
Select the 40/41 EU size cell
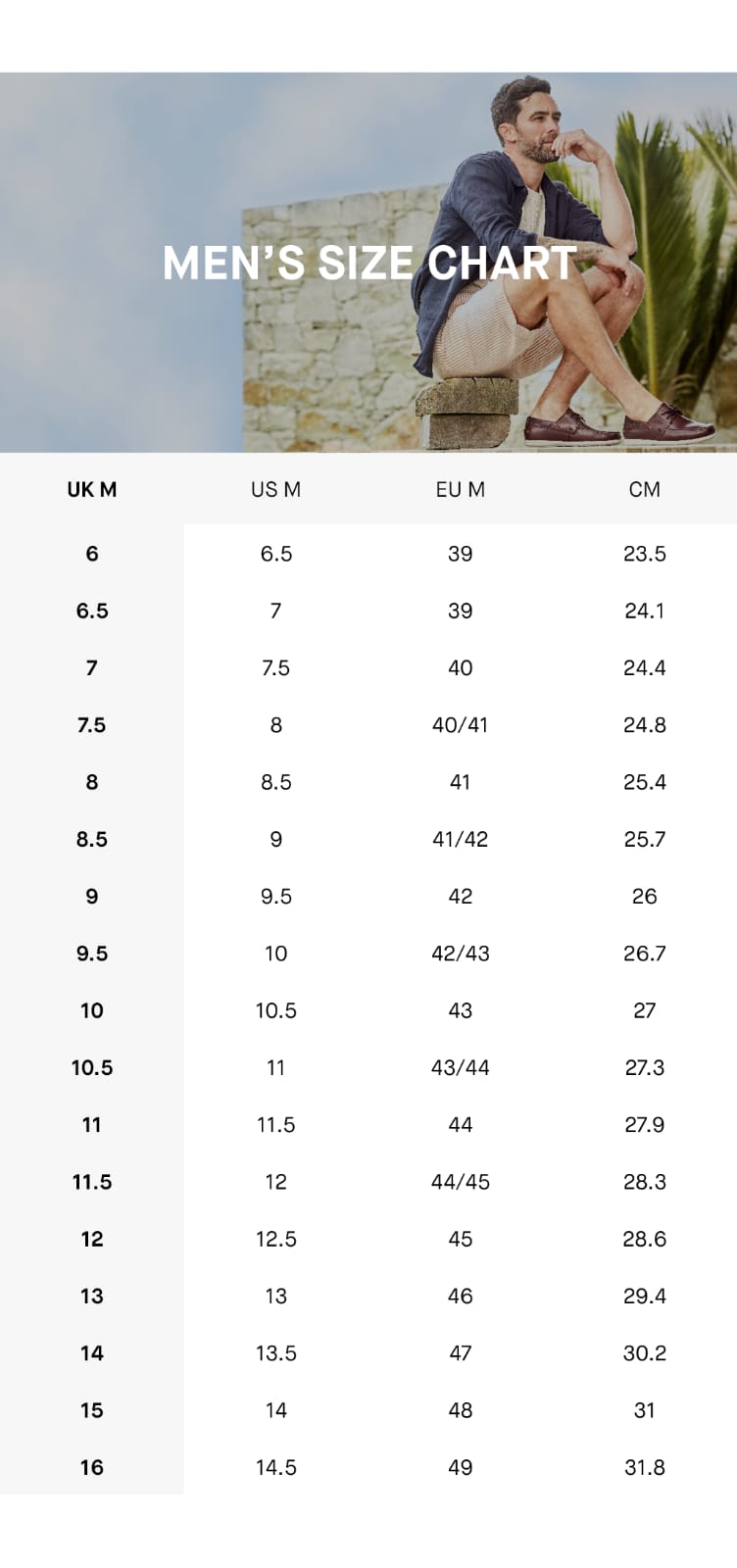(x=460, y=725)
